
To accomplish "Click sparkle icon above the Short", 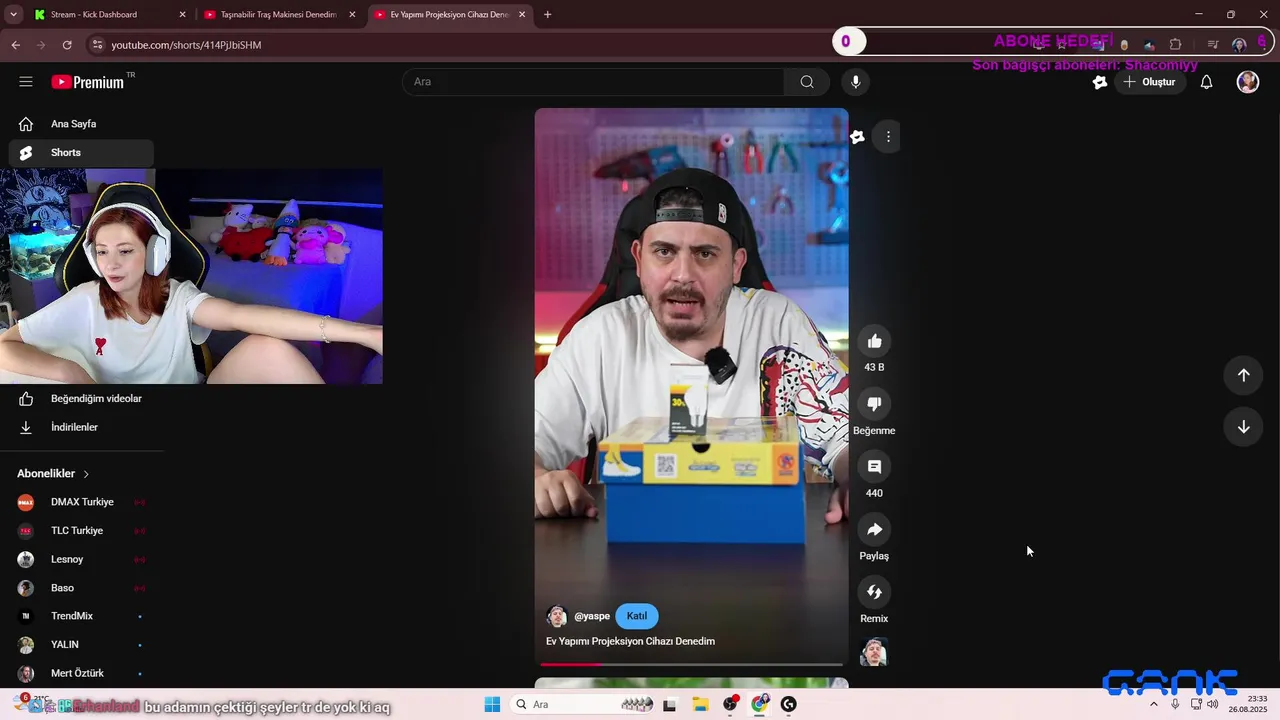I will (x=857, y=137).
